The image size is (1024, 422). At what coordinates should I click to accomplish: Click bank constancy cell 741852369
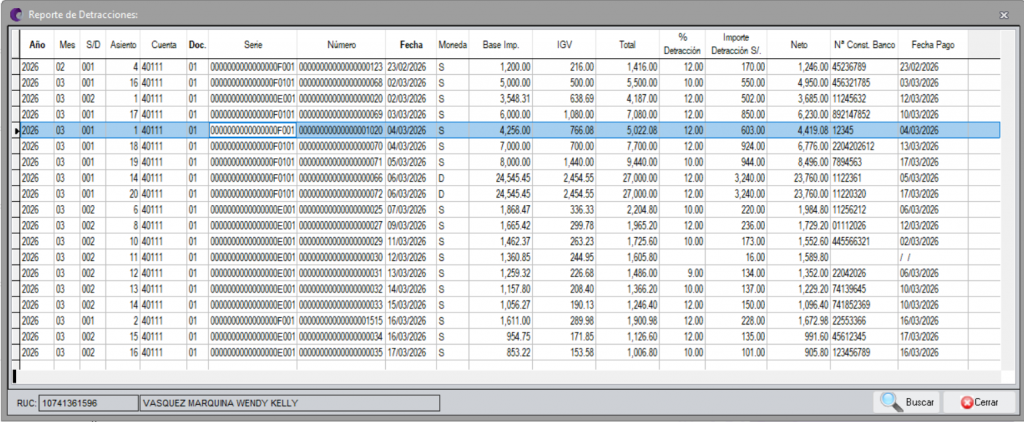point(865,305)
